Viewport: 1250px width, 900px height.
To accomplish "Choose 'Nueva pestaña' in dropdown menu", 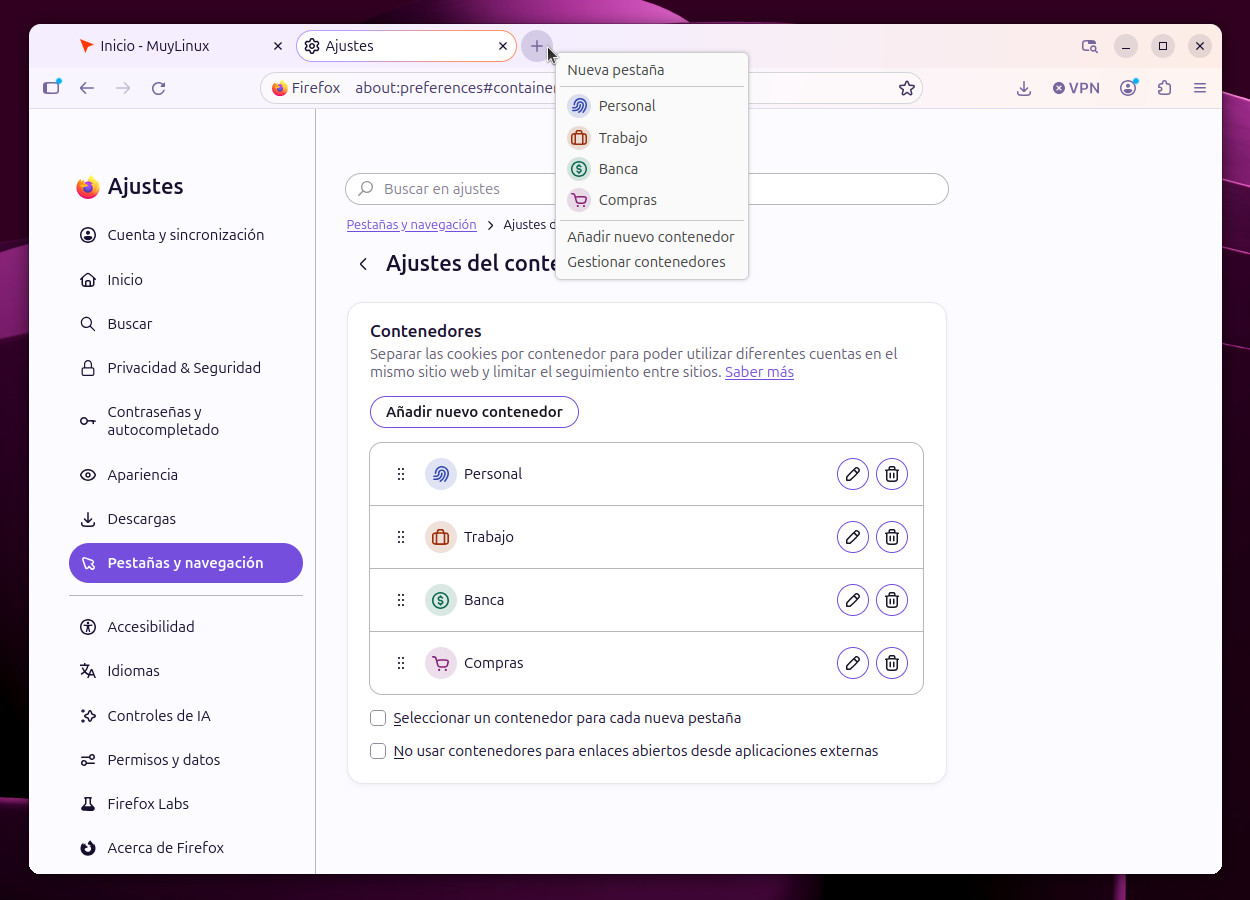I will (x=651, y=70).
